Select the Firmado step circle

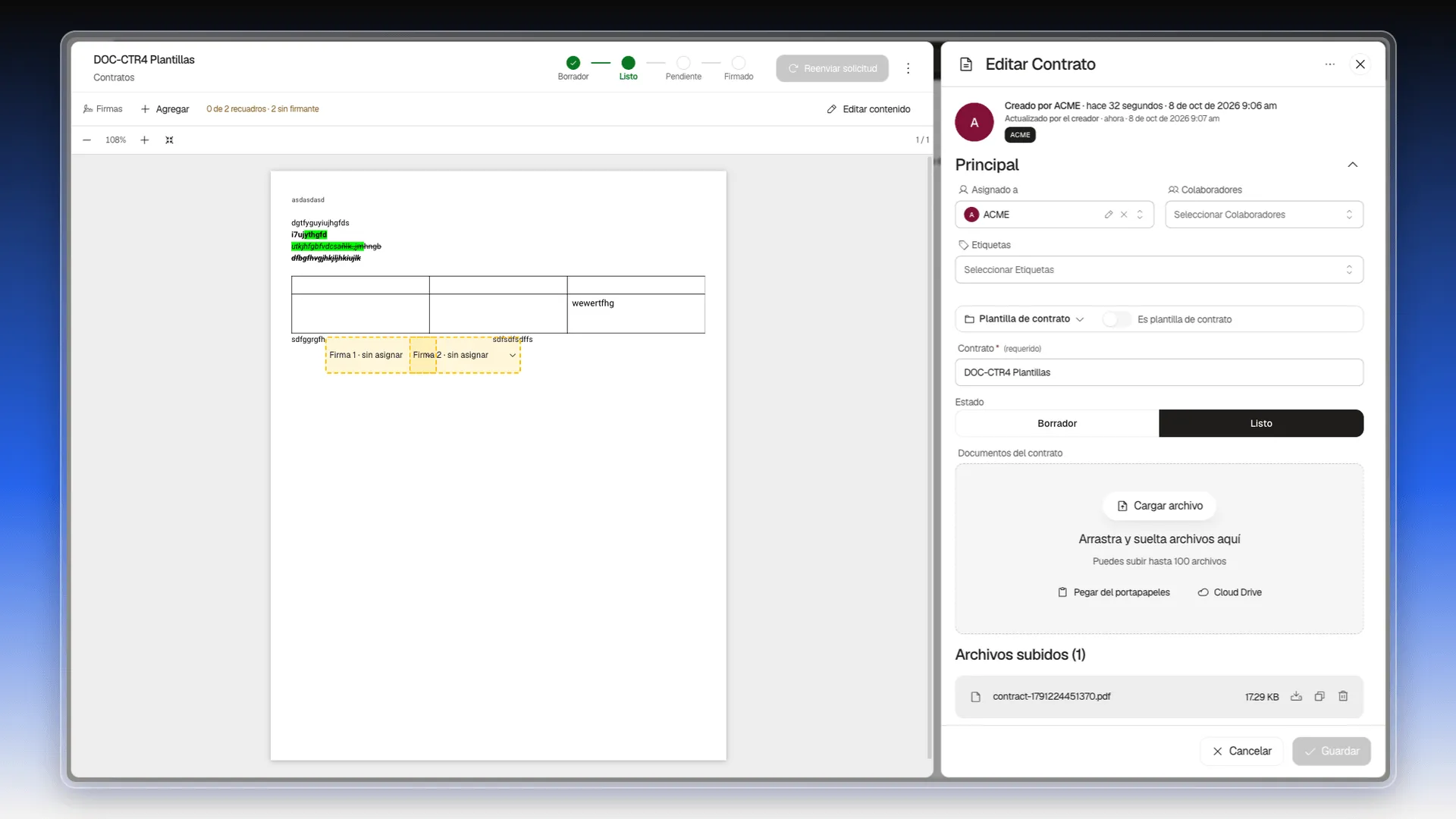pyautogui.click(x=739, y=63)
